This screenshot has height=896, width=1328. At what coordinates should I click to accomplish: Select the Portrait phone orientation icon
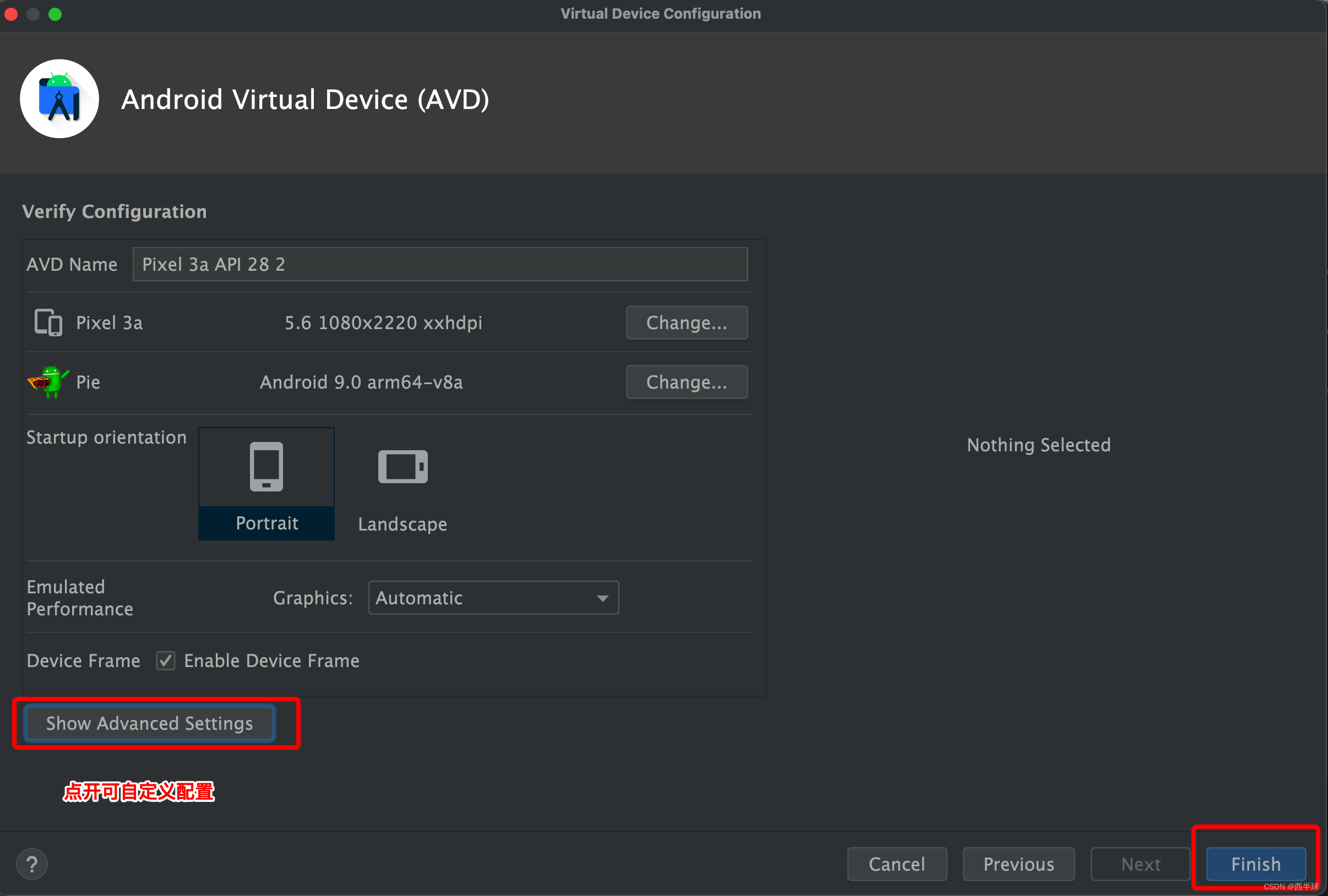pos(266,467)
